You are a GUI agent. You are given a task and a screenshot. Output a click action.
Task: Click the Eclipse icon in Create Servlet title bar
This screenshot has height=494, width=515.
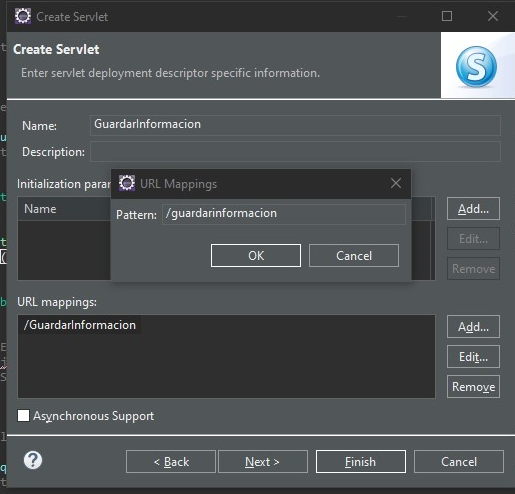(23, 16)
